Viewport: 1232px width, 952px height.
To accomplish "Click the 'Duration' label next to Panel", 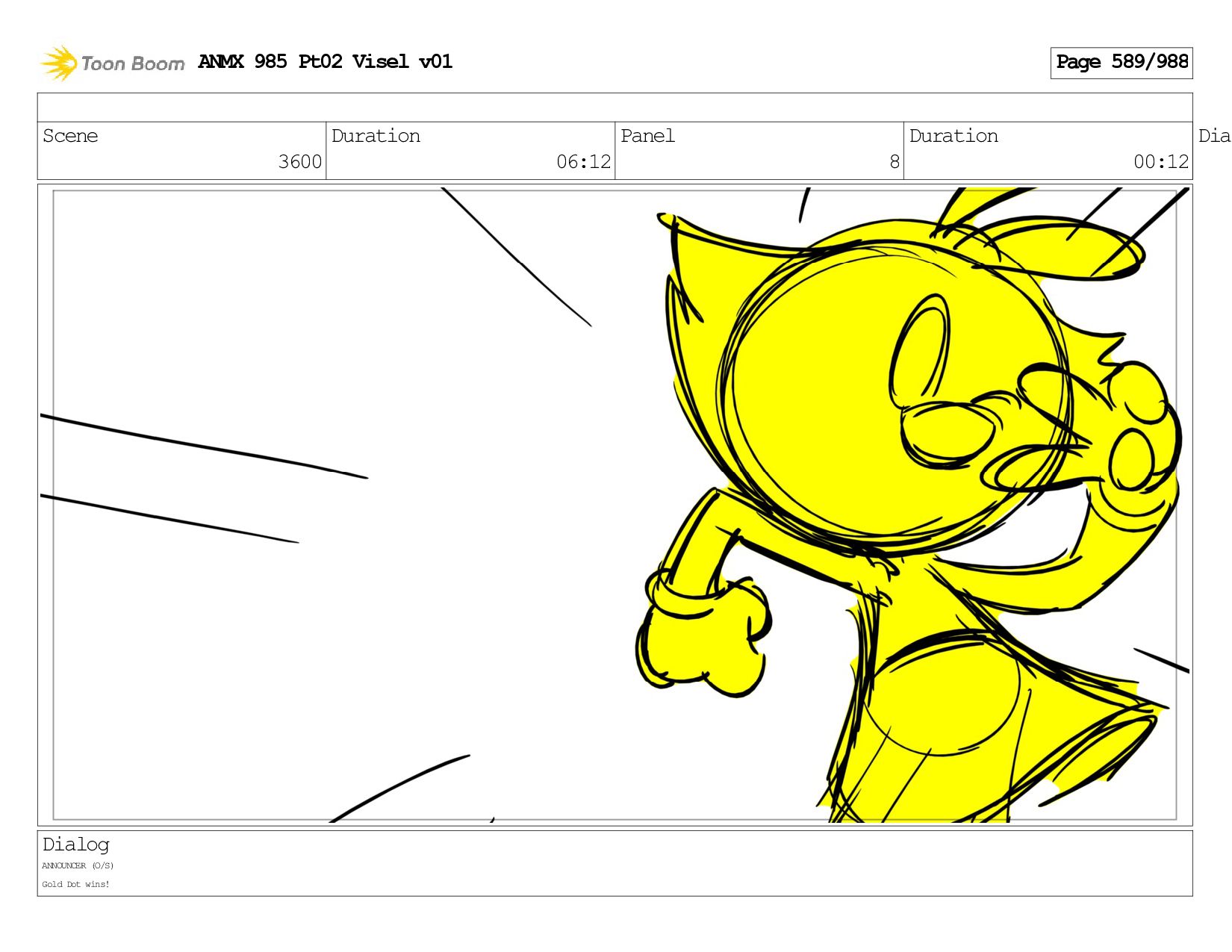I will (x=954, y=136).
